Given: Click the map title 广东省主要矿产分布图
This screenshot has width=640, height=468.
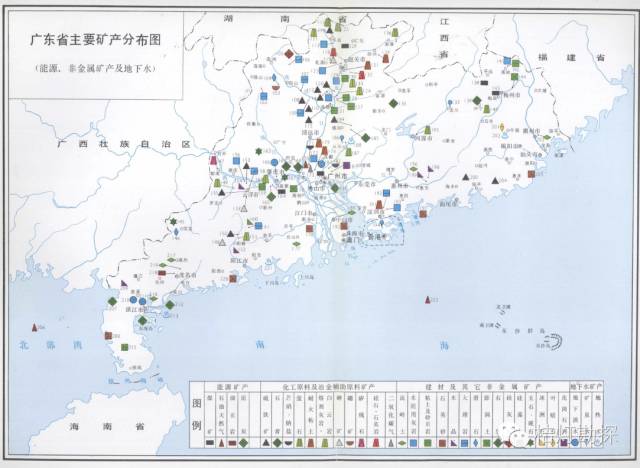Looking at the screenshot, I should click(x=96, y=40).
